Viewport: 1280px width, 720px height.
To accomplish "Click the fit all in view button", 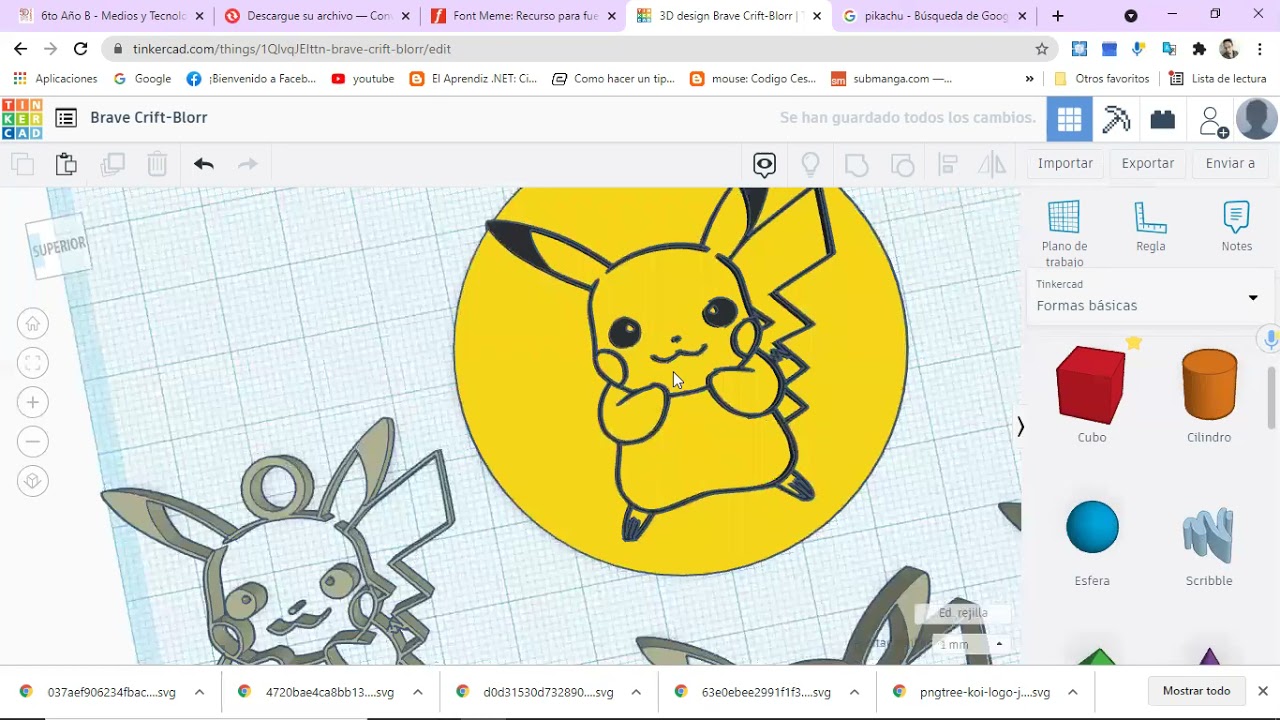I will pos(33,363).
